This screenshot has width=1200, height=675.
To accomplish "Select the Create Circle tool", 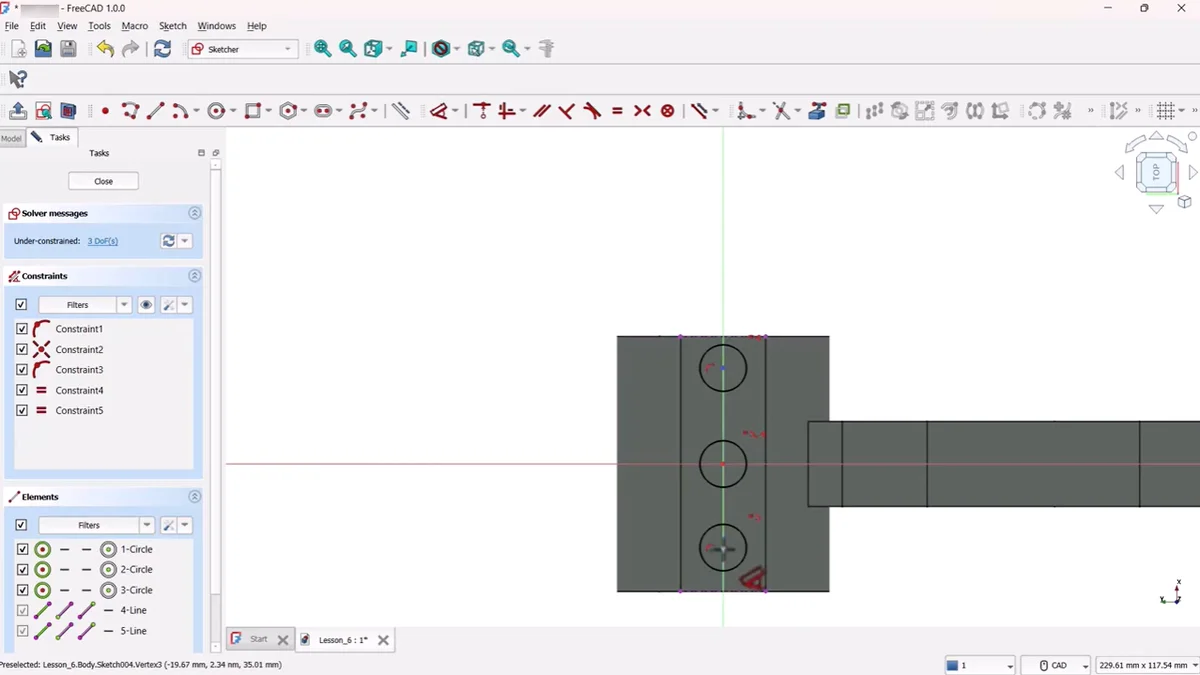I will tap(216, 111).
